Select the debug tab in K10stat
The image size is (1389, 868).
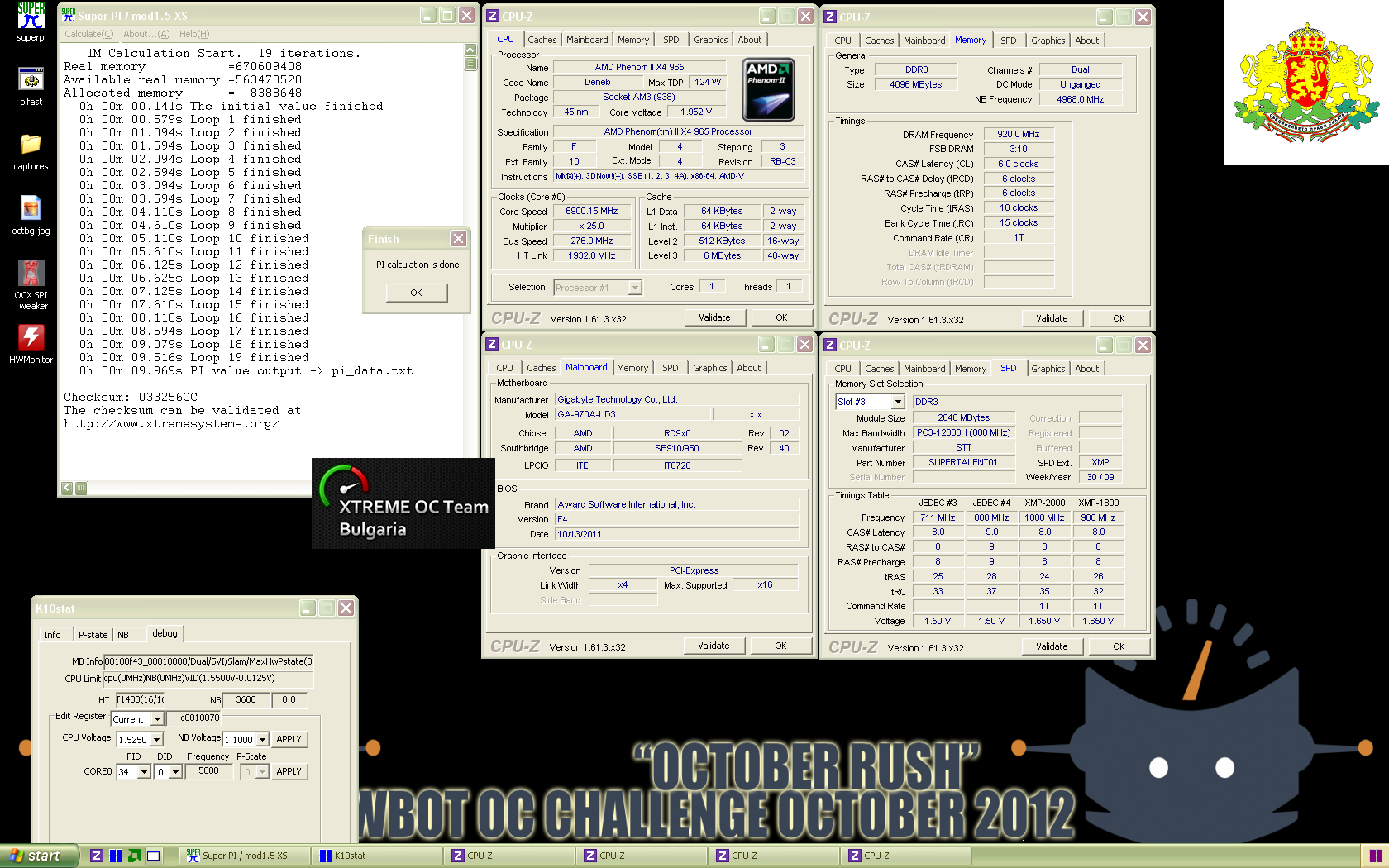pos(165,633)
